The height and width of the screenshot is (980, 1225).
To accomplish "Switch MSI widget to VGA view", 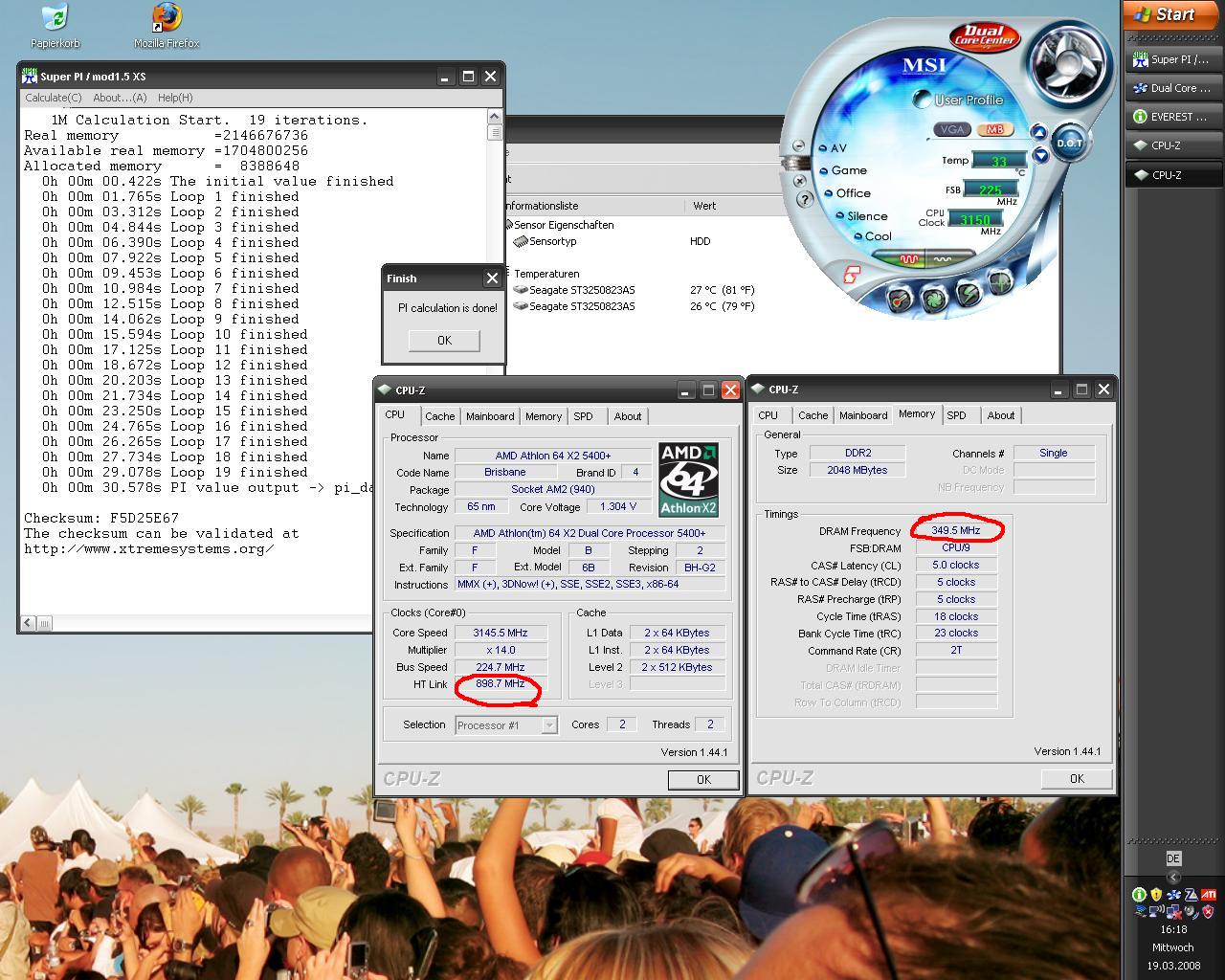I will [952, 129].
